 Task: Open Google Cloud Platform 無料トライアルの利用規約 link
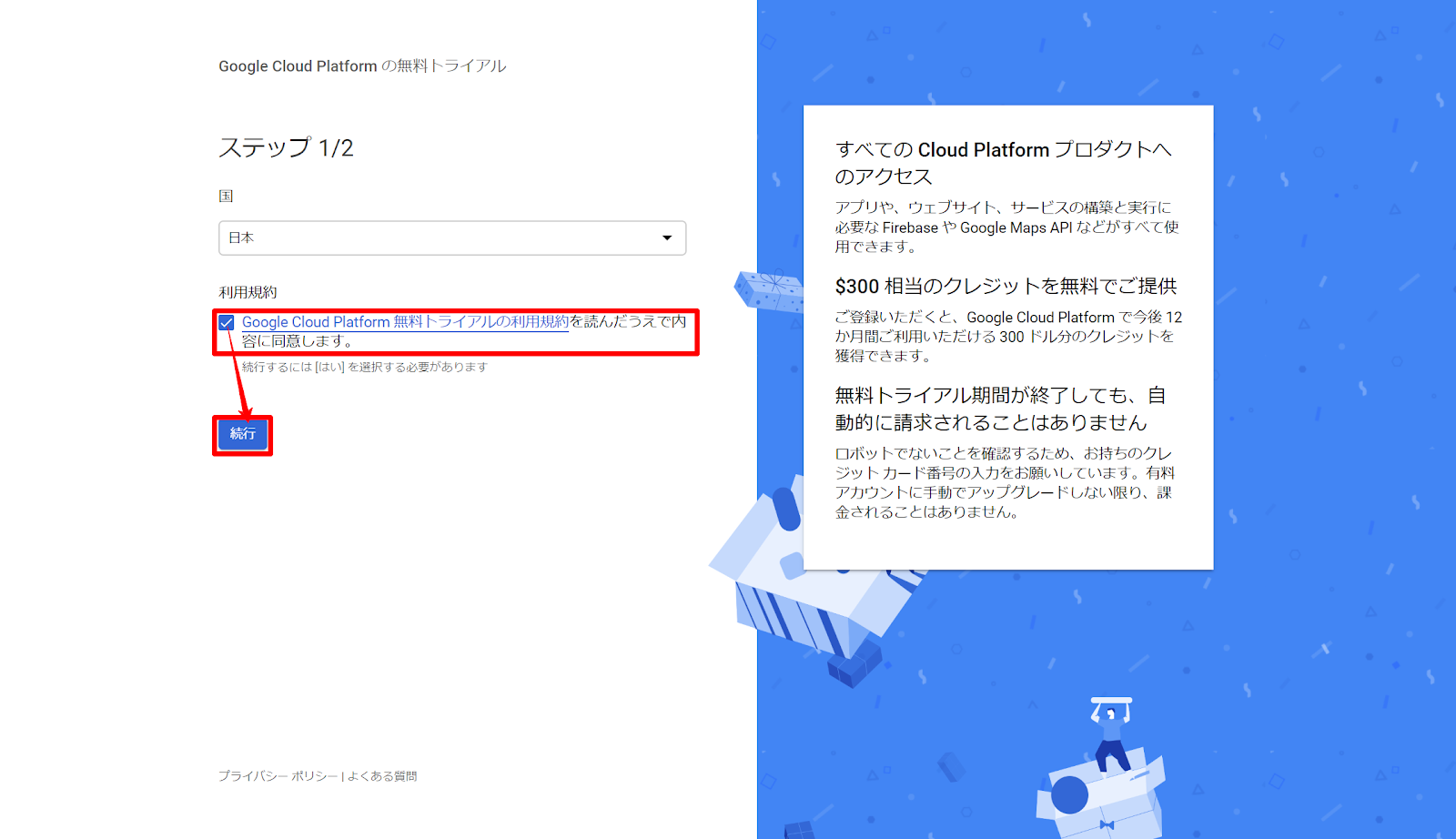[x=405, y=322]
